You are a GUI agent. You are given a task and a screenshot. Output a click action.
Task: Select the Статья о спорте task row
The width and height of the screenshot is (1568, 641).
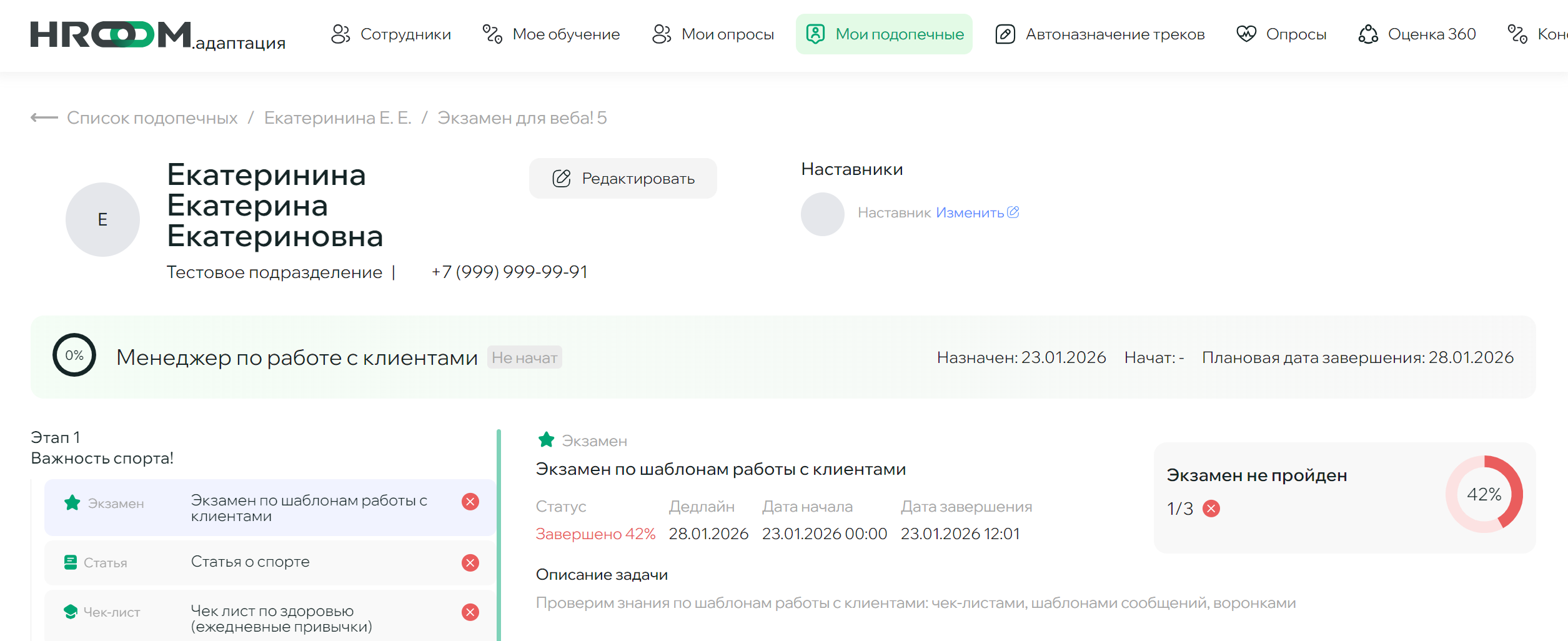(270, 562)
